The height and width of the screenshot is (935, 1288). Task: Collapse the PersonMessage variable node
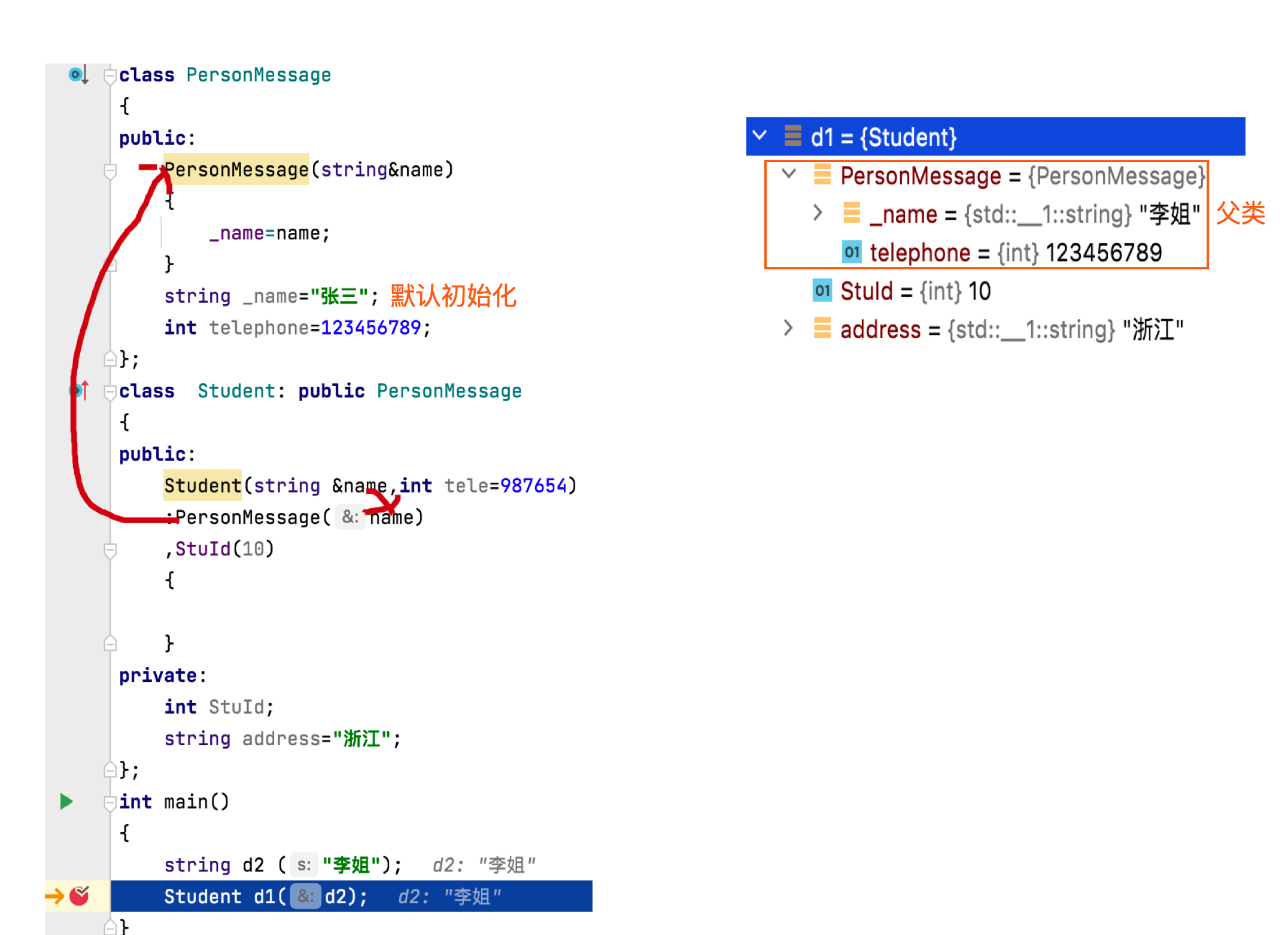pos(789,174)
